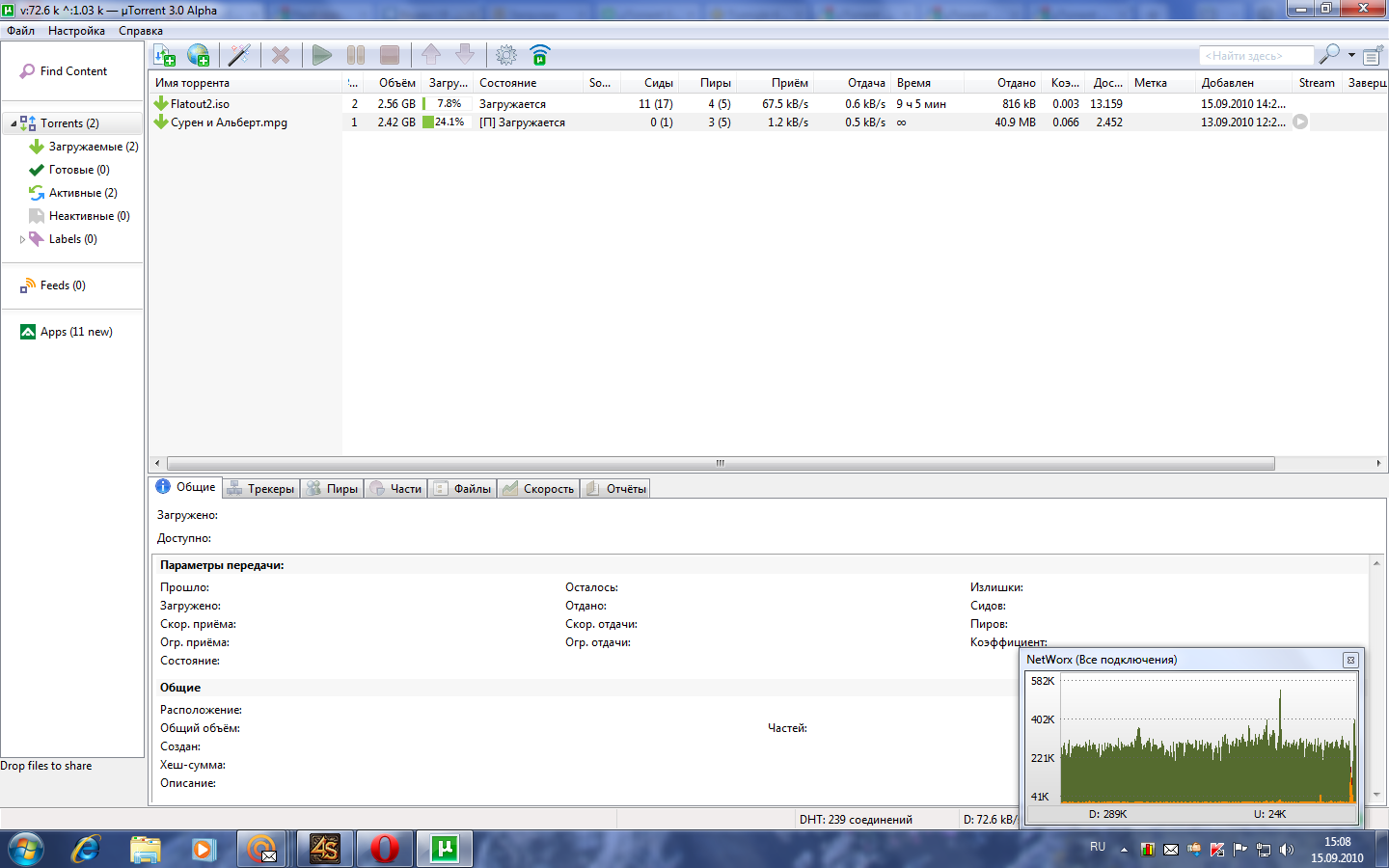1389x868 pixels.
Task: Move the torrent up in the queue
Action: (431, 55)
